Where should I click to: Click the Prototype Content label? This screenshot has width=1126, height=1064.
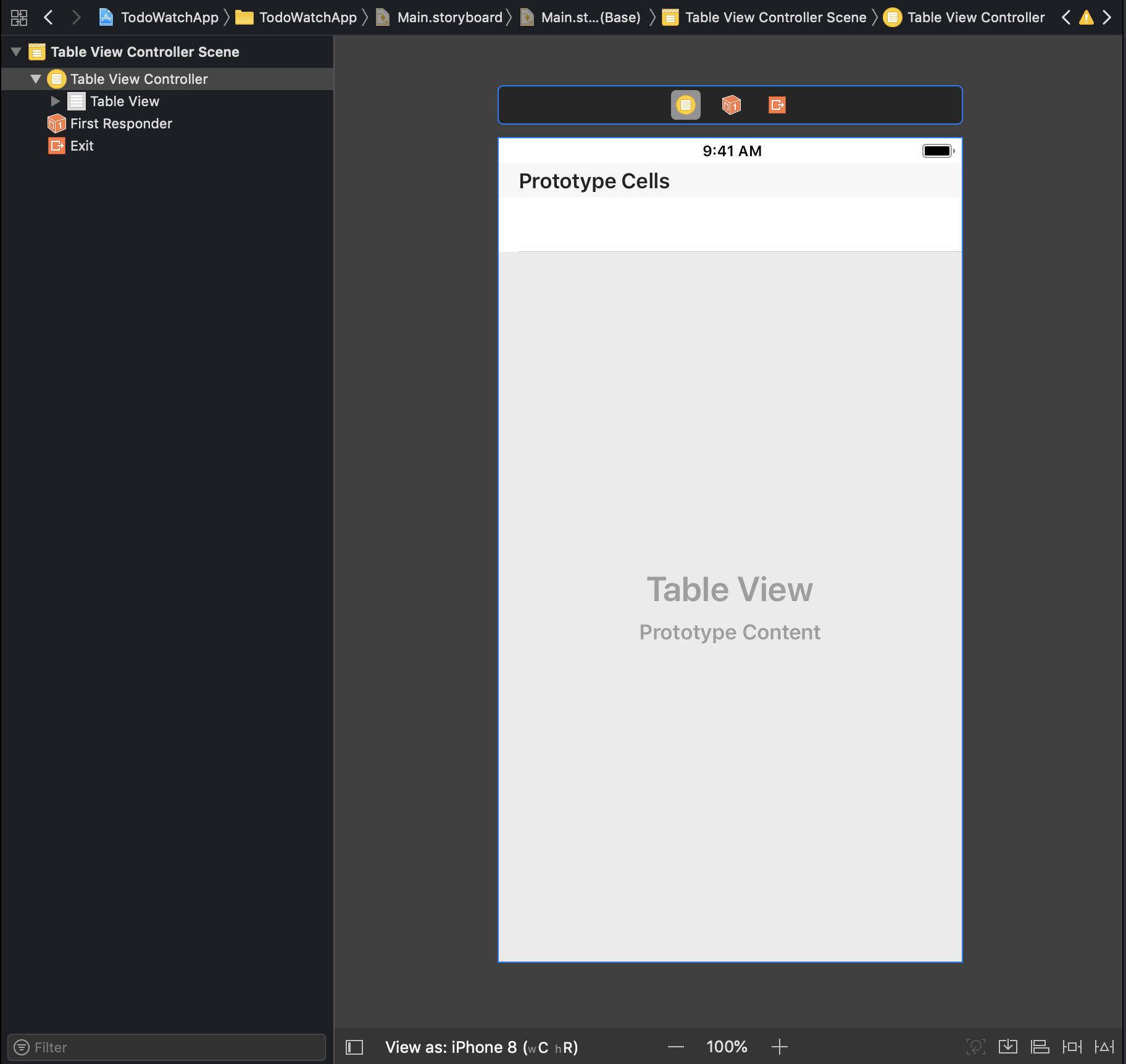[730, 632]
